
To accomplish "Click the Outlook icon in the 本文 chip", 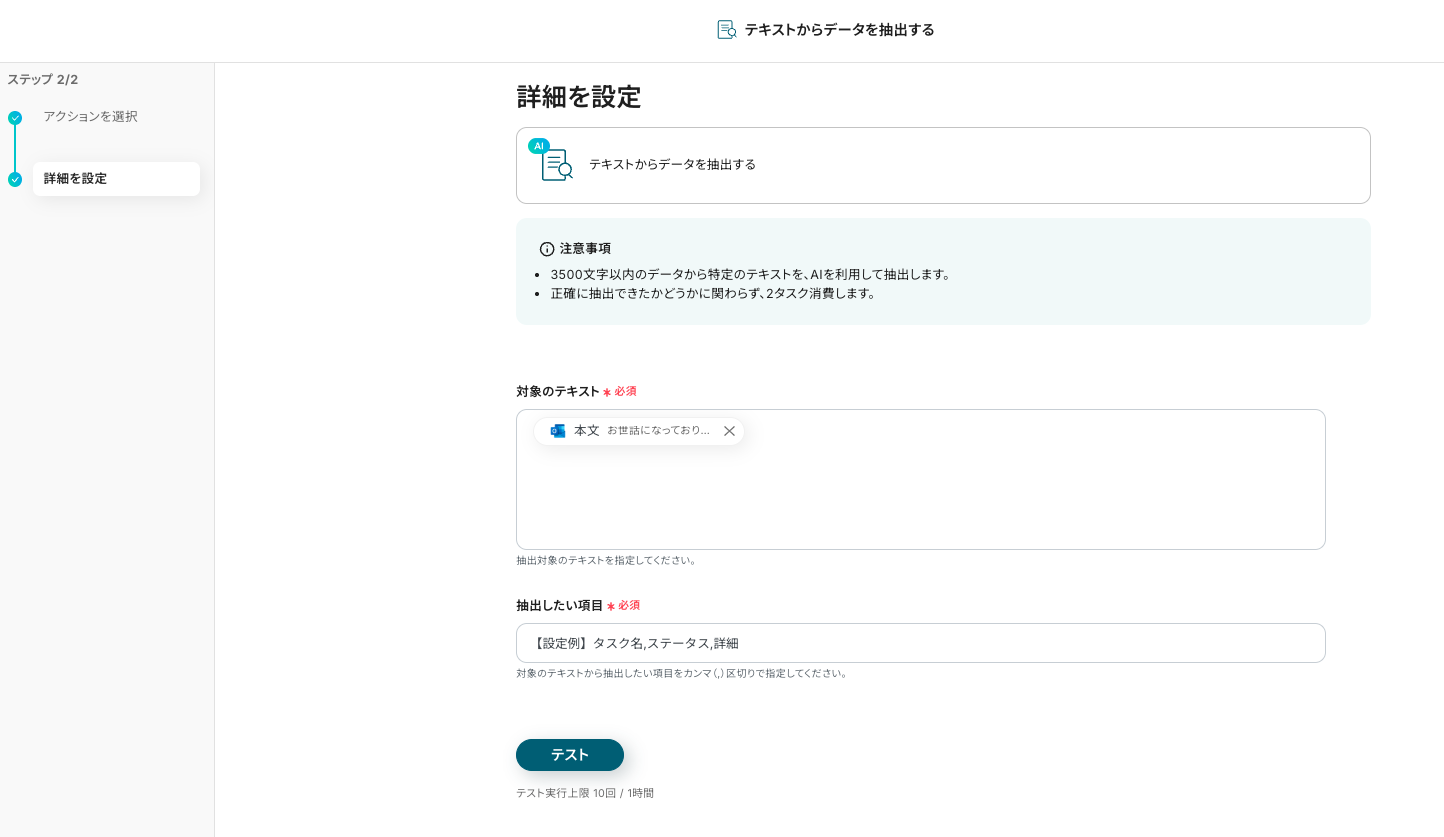I will 558,431.
